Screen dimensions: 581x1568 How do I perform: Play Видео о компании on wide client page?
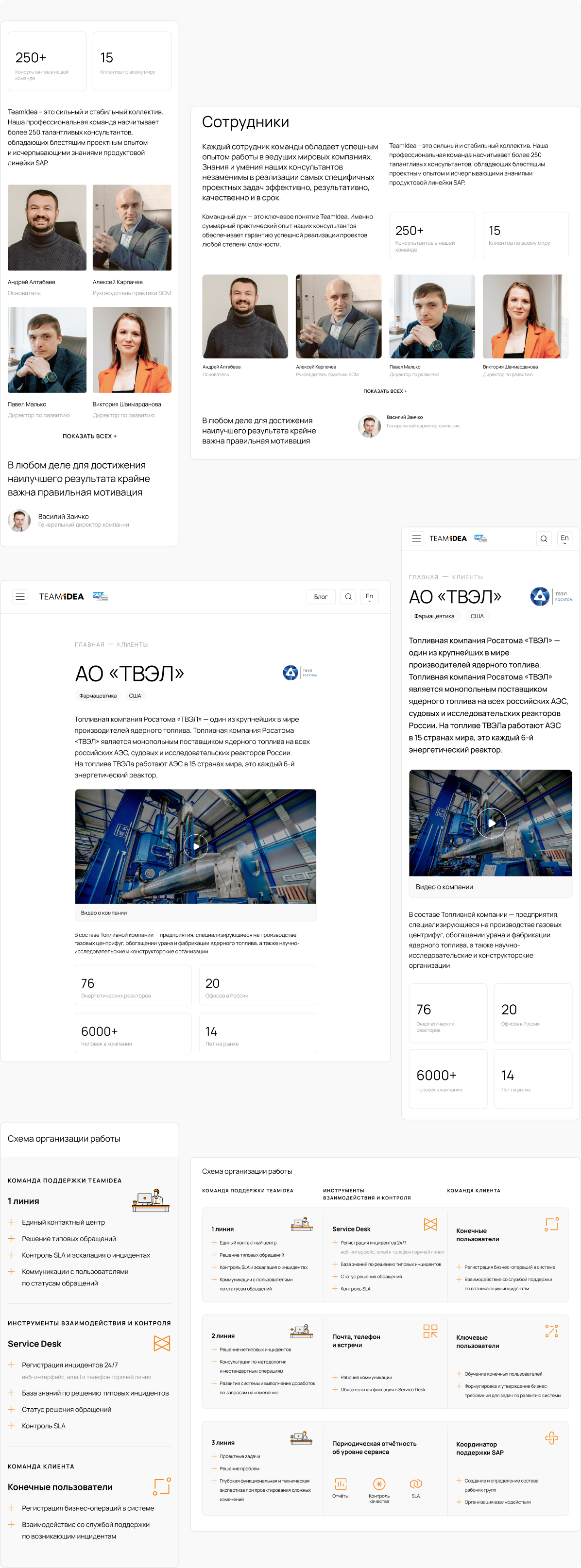click(x=196, y=846)
